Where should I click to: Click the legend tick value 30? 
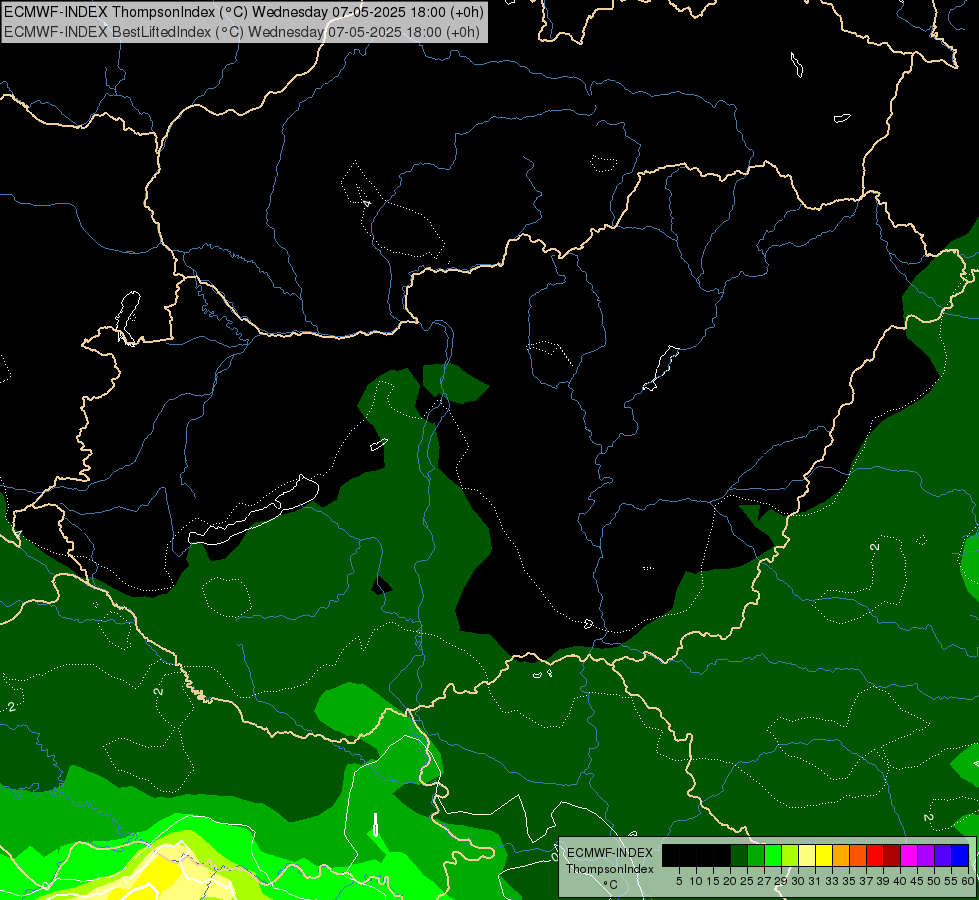798,881
